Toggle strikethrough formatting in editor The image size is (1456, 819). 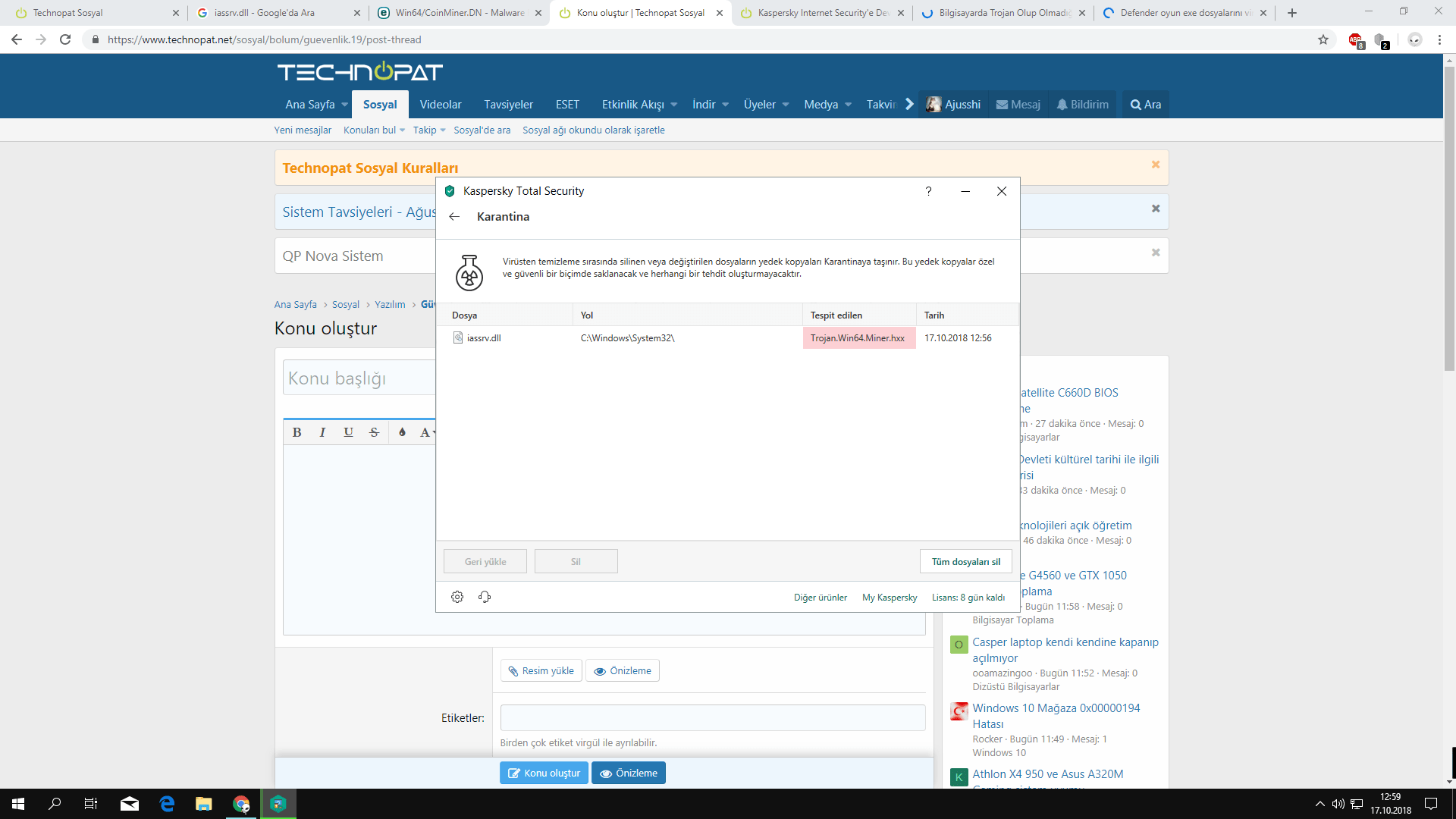coord(374,432)
